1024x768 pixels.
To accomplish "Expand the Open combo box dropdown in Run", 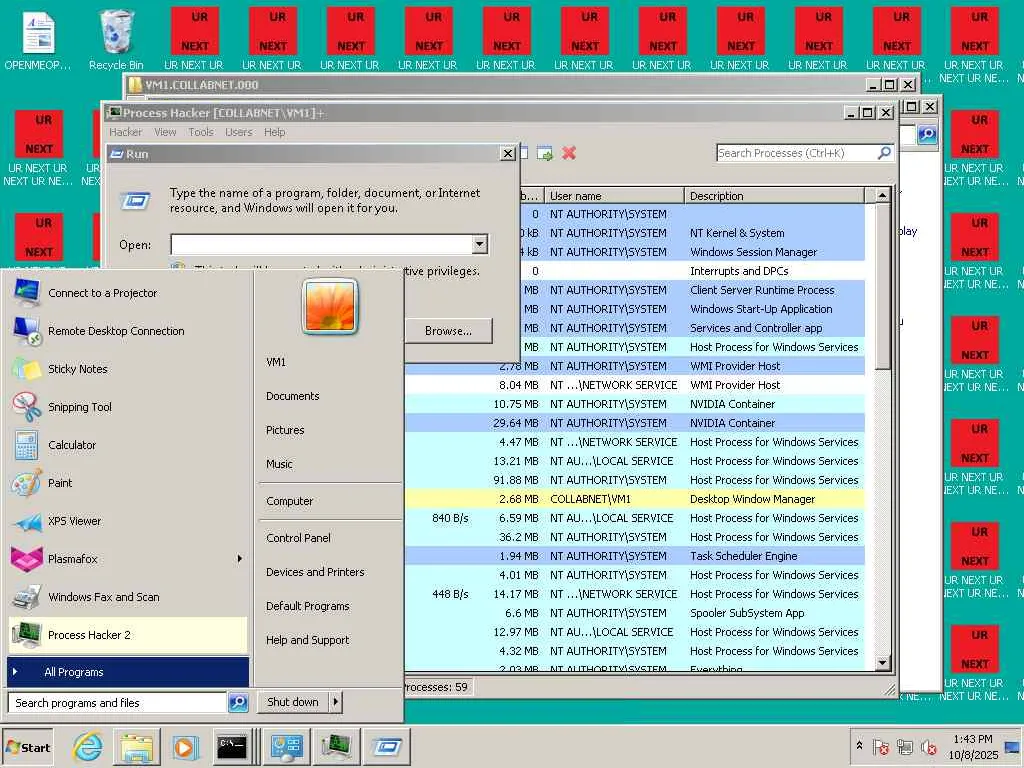I will point(479,244).
